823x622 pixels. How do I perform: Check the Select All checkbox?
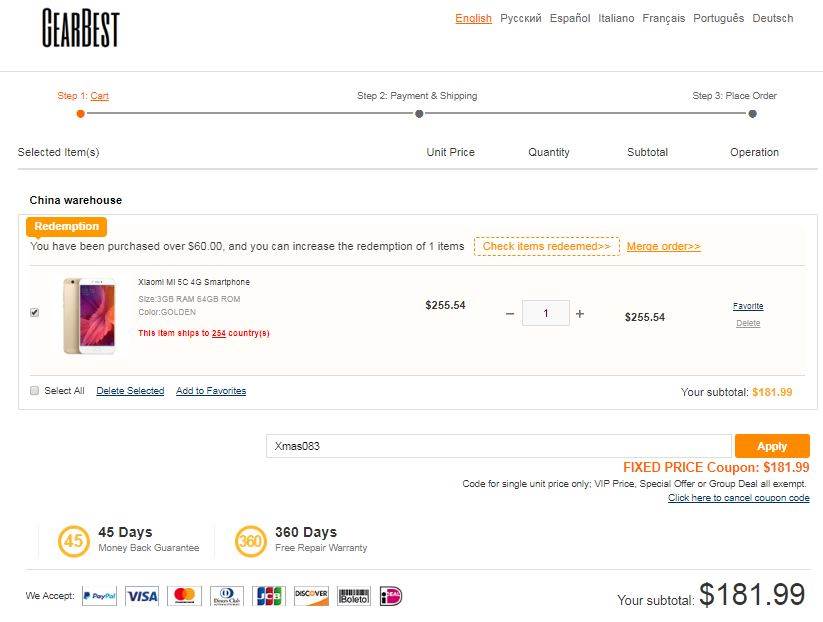[35, 391]
